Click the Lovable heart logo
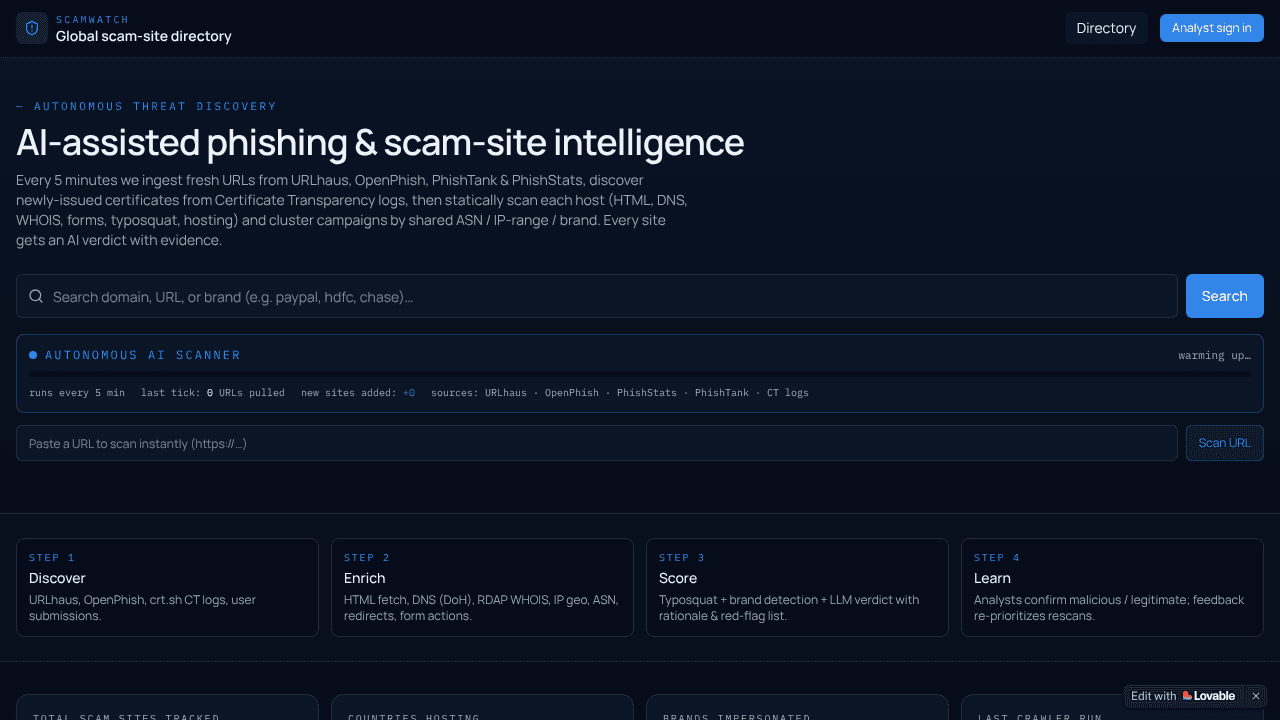The width and height of the screenshot is (1280, 720). click(1187, 696)
